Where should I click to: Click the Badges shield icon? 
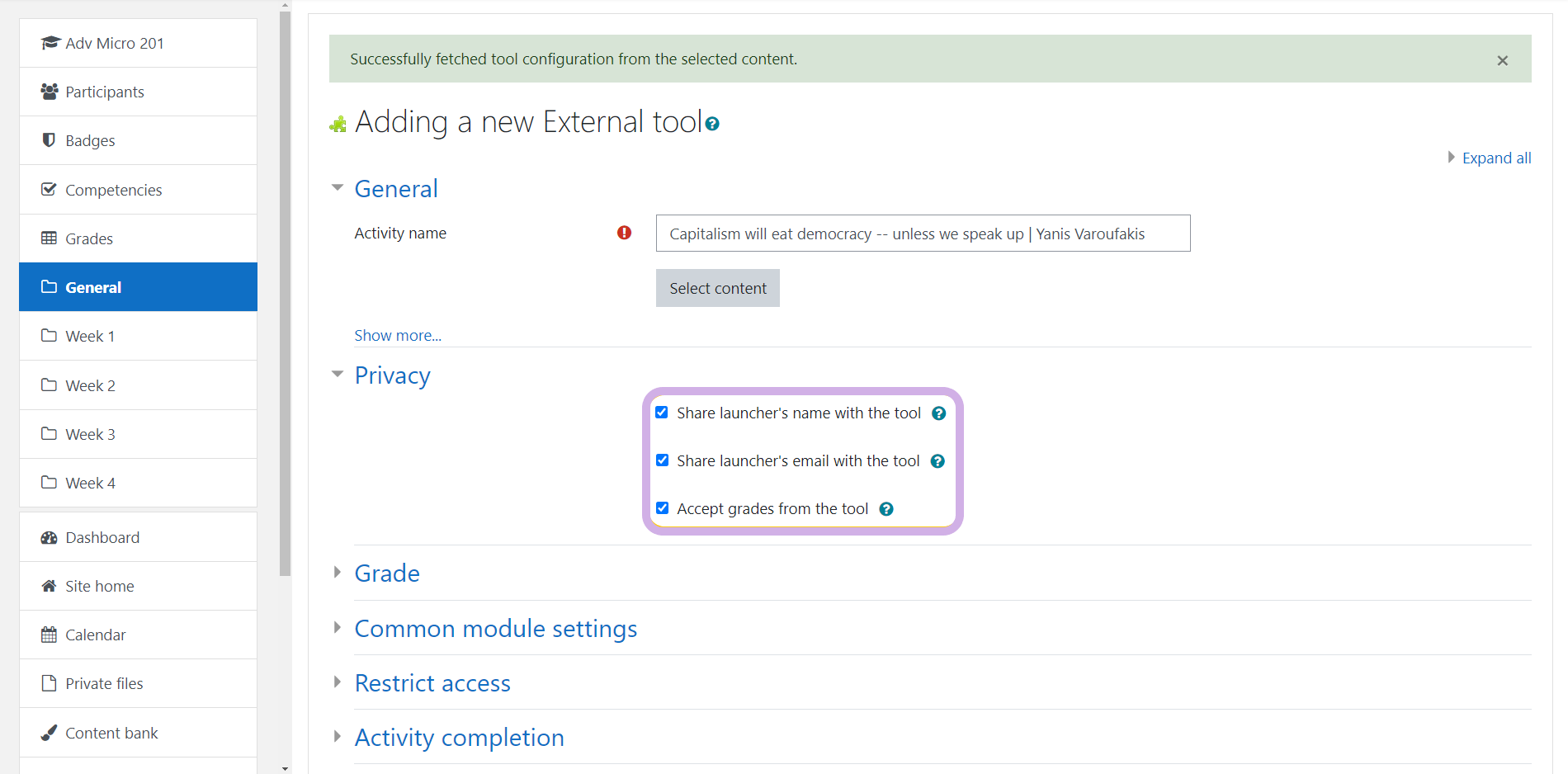coord(50,140)
